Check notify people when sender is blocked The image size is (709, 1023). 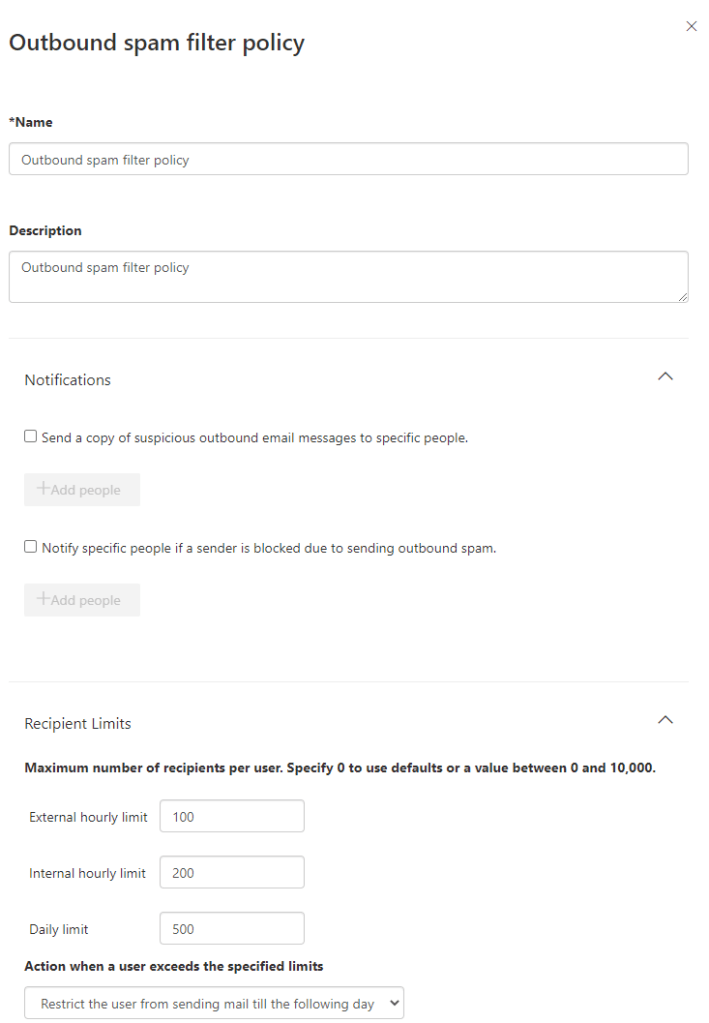(31, 548)
